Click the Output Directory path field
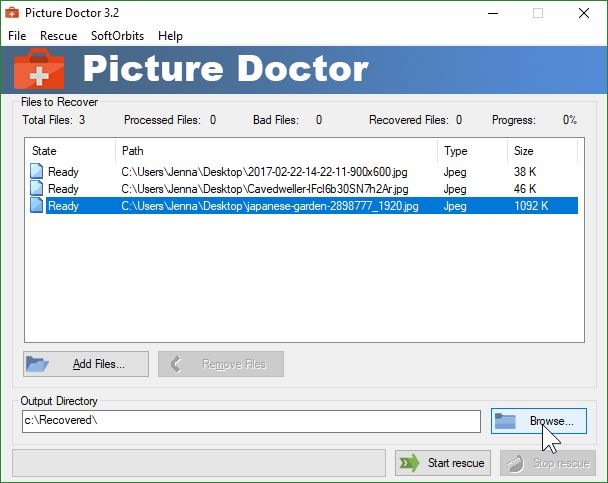 point(250,421)
